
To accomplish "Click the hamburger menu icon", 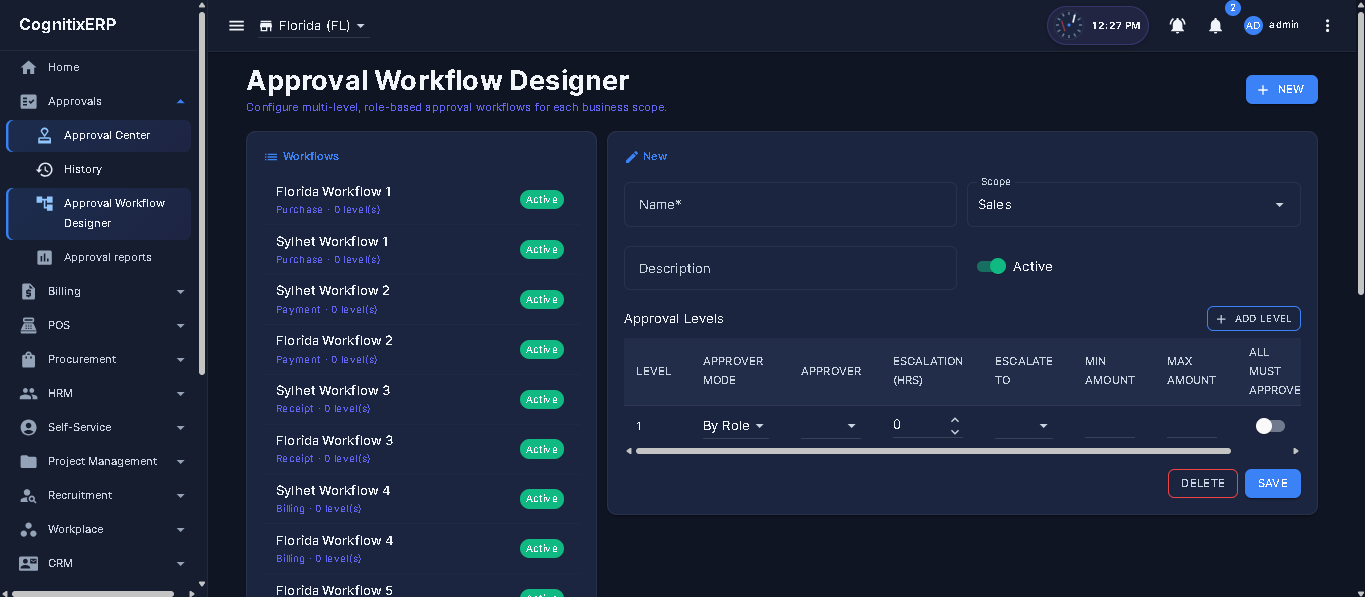I will (236, 26).
